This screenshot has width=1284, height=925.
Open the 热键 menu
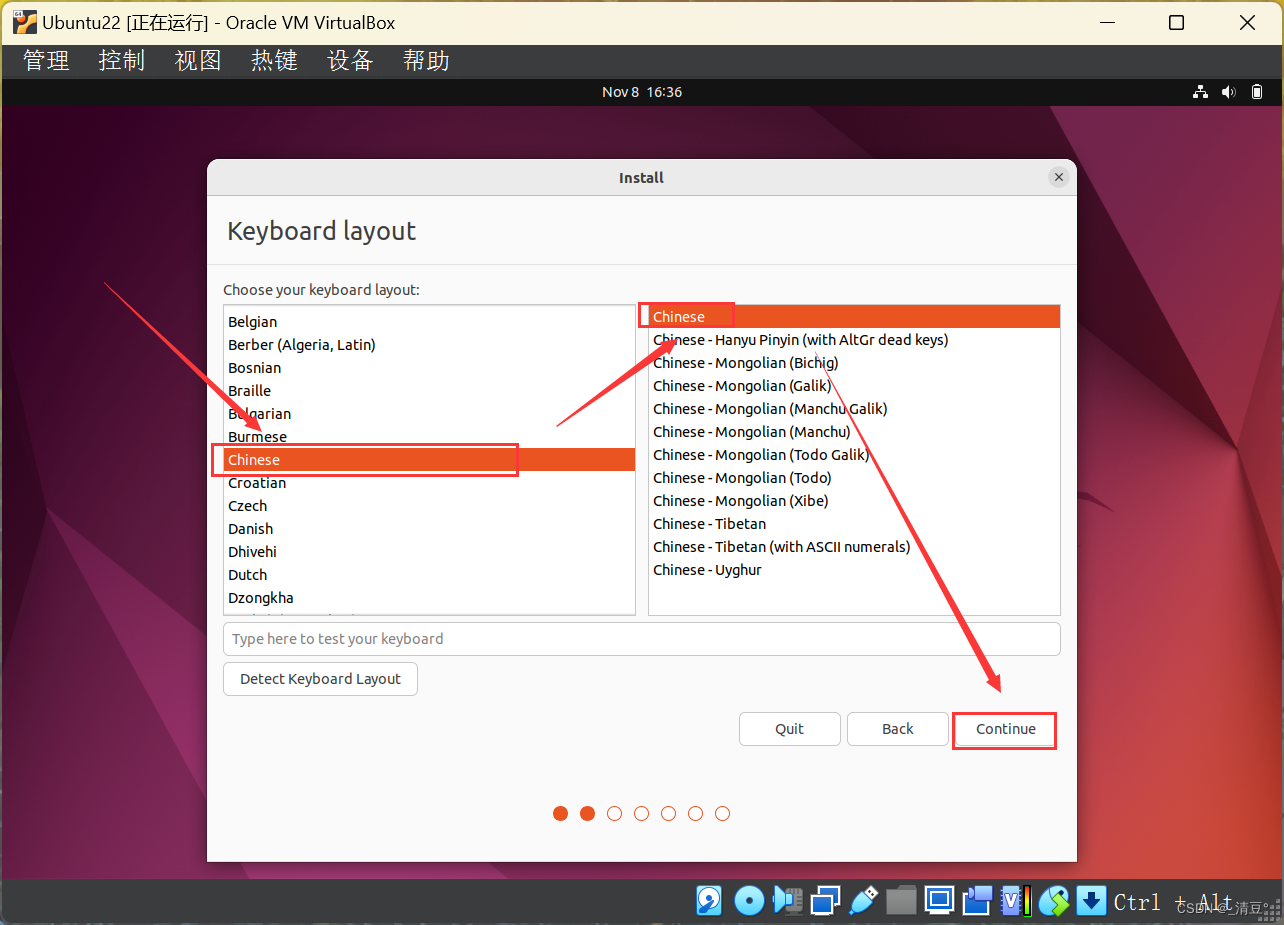(x=274, y=60)
